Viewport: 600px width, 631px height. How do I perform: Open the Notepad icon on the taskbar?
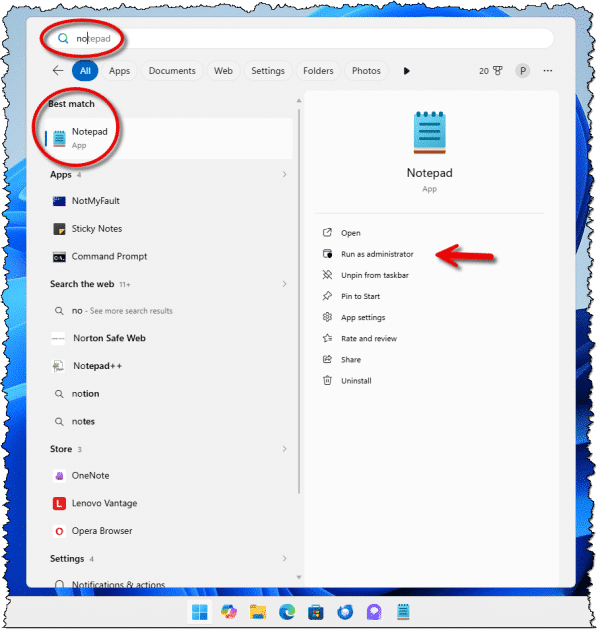pos(403,612)
